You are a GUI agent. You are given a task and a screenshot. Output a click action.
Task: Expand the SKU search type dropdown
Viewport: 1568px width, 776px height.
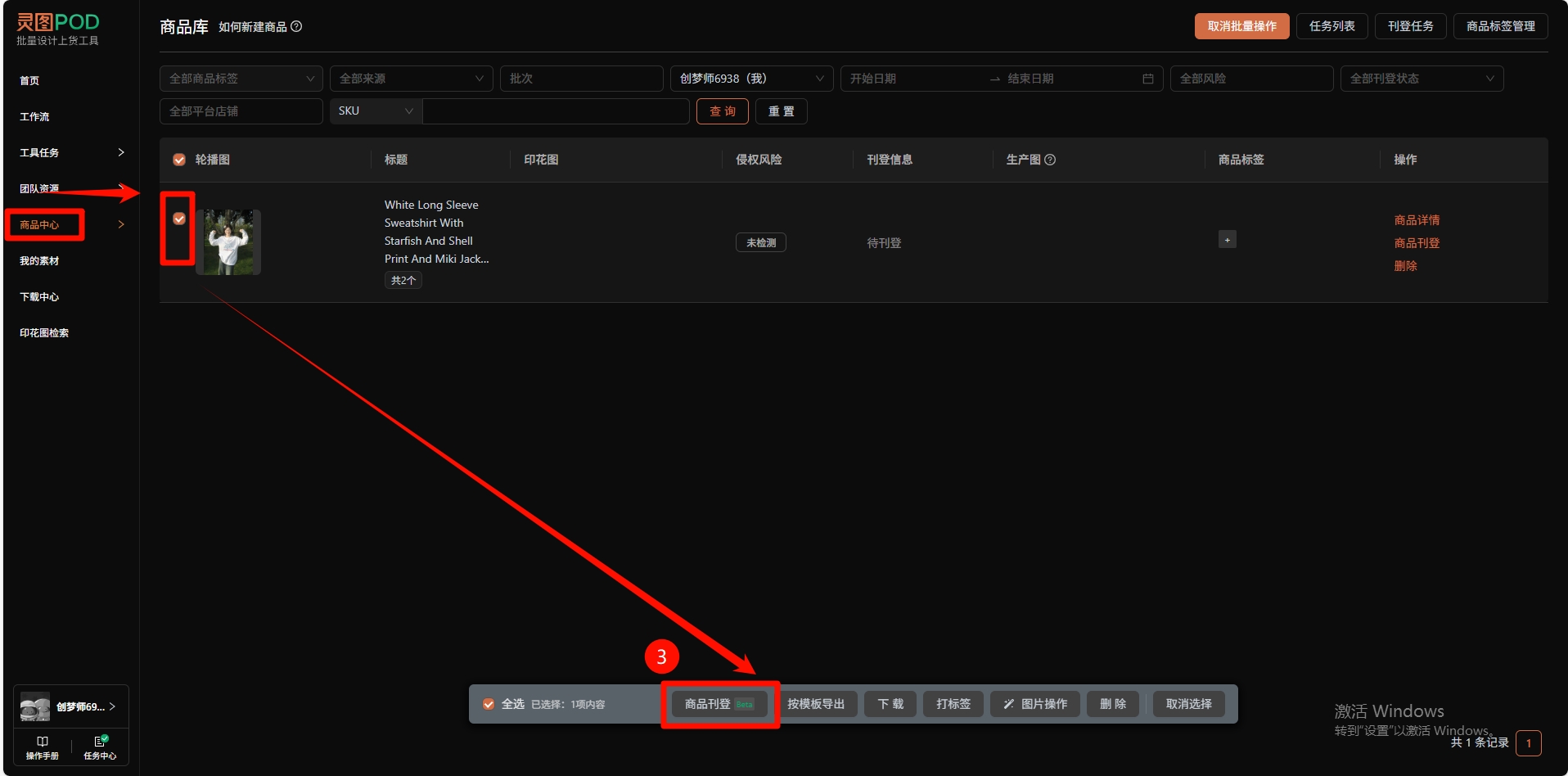coord(375,111)
